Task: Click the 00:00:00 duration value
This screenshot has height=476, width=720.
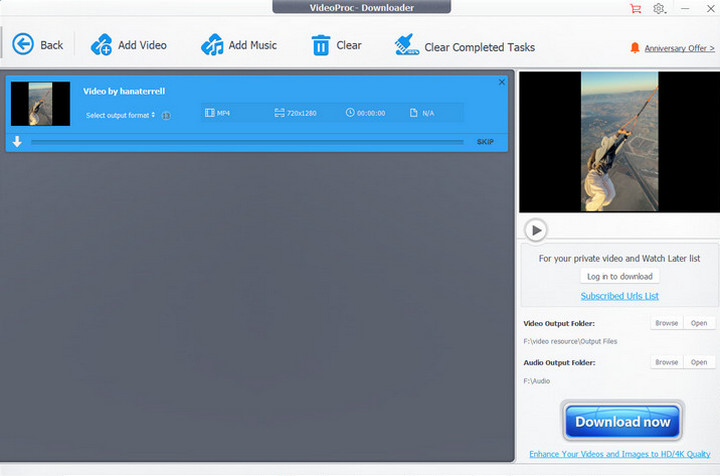Action: [x=371, y=113]
